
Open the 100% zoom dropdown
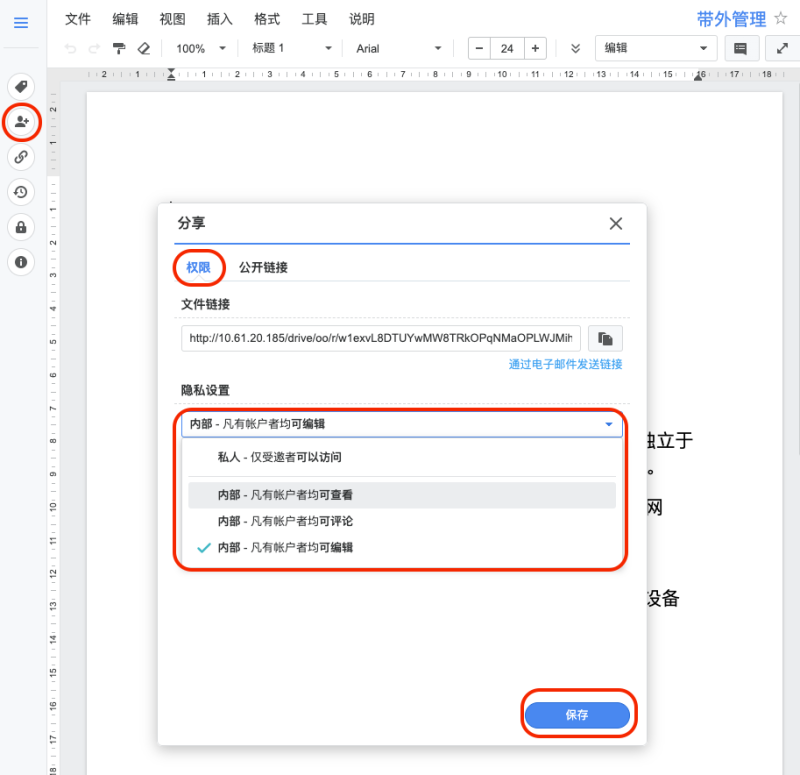201,48
